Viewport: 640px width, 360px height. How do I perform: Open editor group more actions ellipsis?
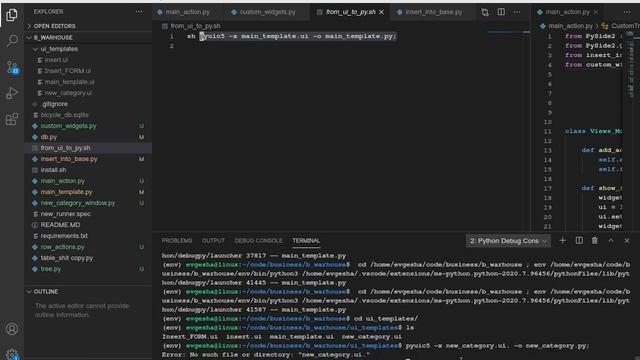517,12
